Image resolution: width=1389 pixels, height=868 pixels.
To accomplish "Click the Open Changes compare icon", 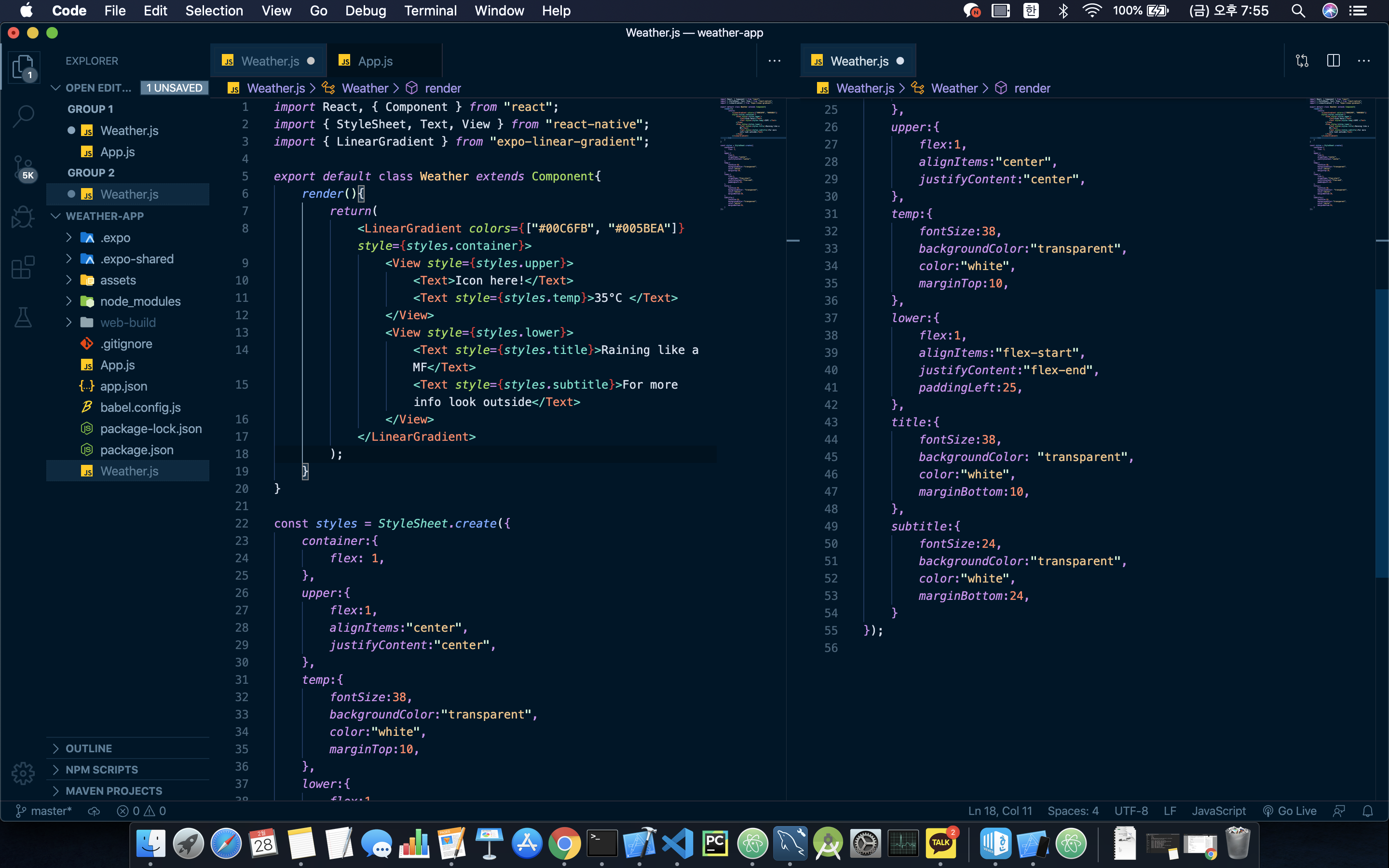I will tap(1302, 61).
